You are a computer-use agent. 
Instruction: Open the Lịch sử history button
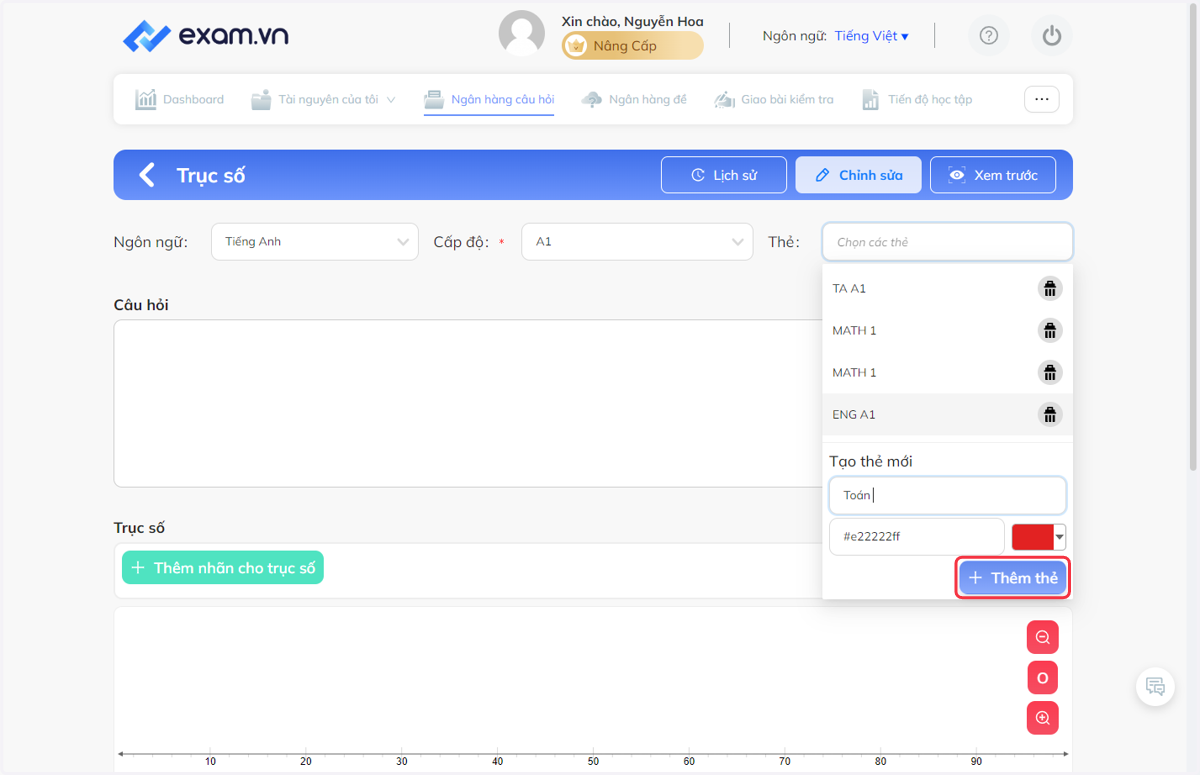(724, 175)
